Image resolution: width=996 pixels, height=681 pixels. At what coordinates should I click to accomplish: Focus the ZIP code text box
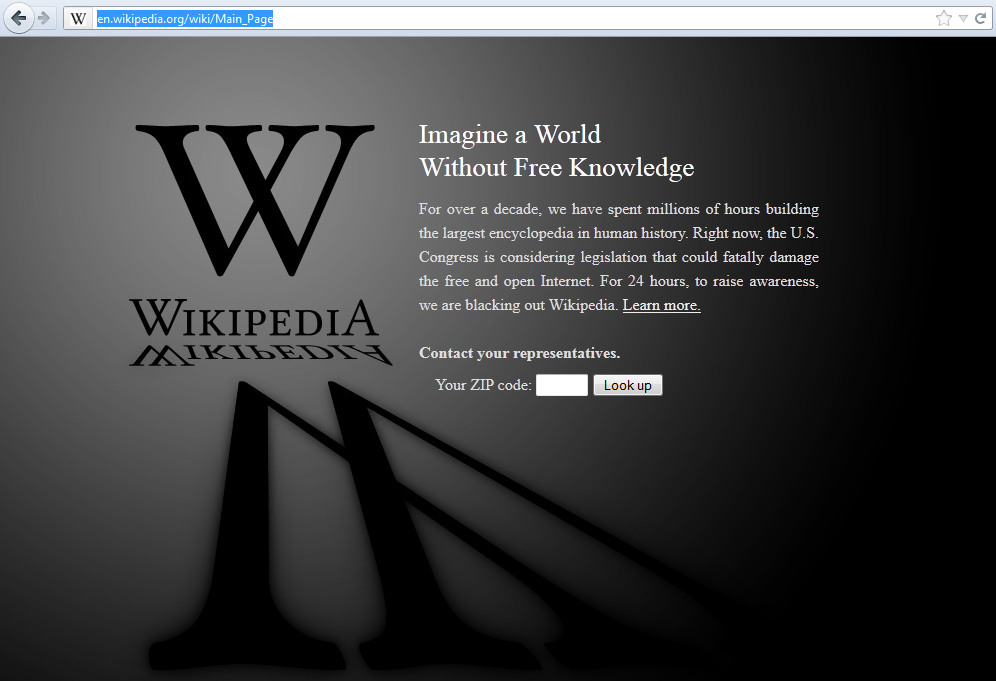[561, 385]
